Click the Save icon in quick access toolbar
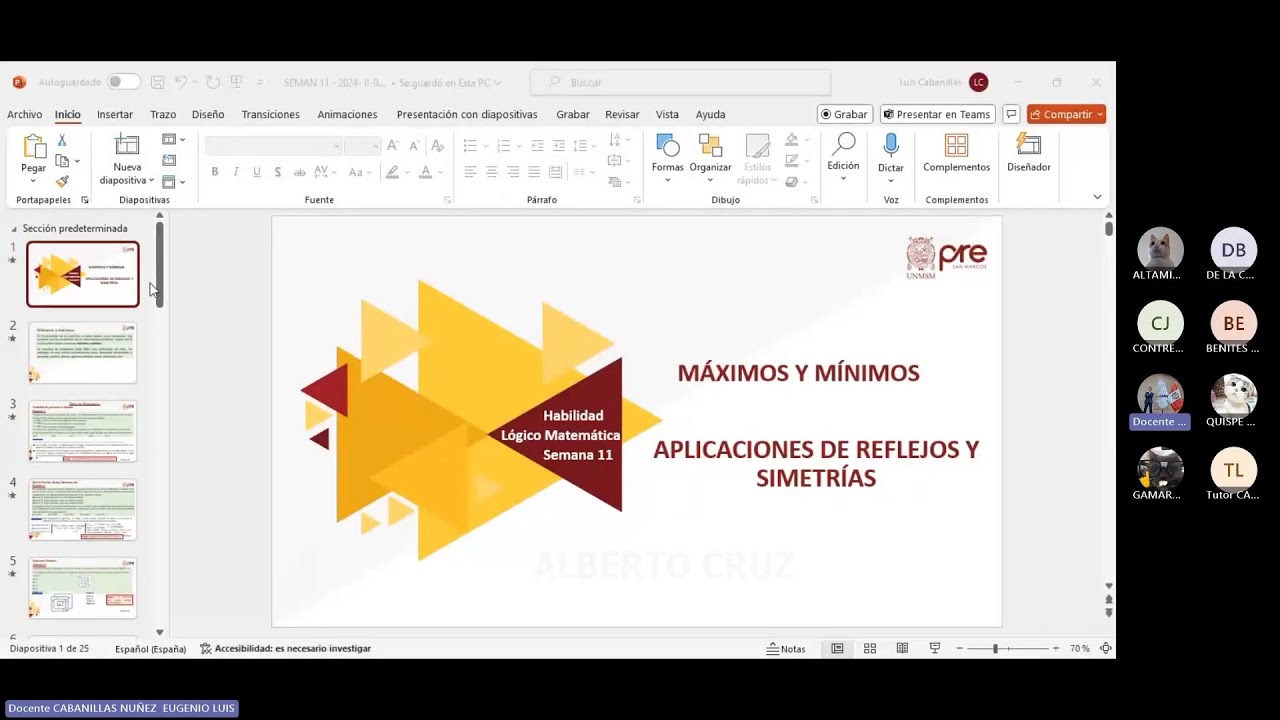Screen dimensions: 1280x720 [159, 82]
